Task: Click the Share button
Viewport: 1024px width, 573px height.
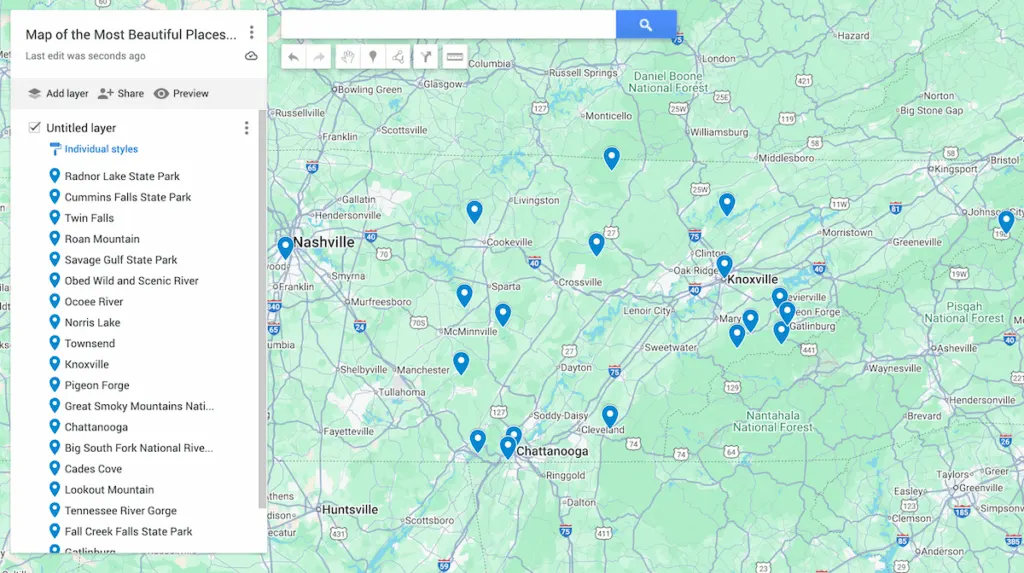Action: pos(121,93)
